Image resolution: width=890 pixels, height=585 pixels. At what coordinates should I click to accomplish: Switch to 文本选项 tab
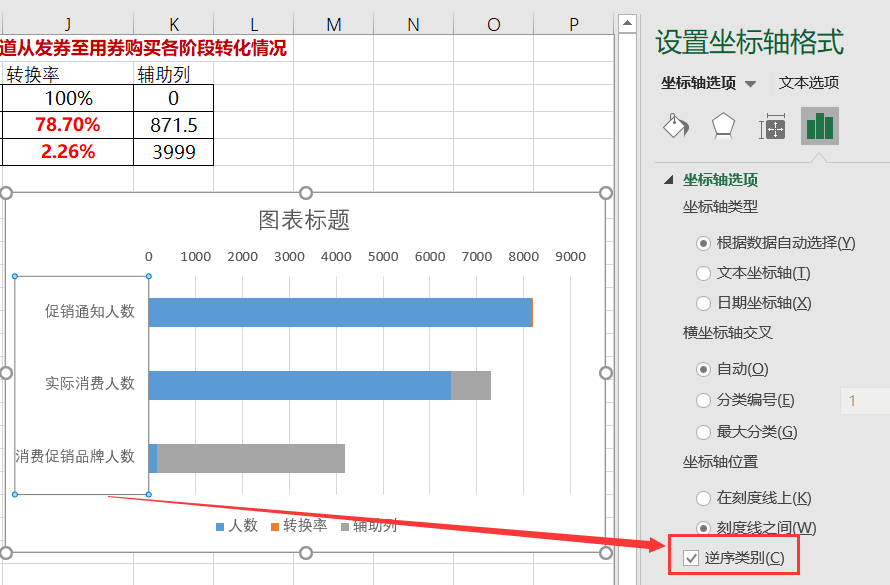(x=809, y=83)
